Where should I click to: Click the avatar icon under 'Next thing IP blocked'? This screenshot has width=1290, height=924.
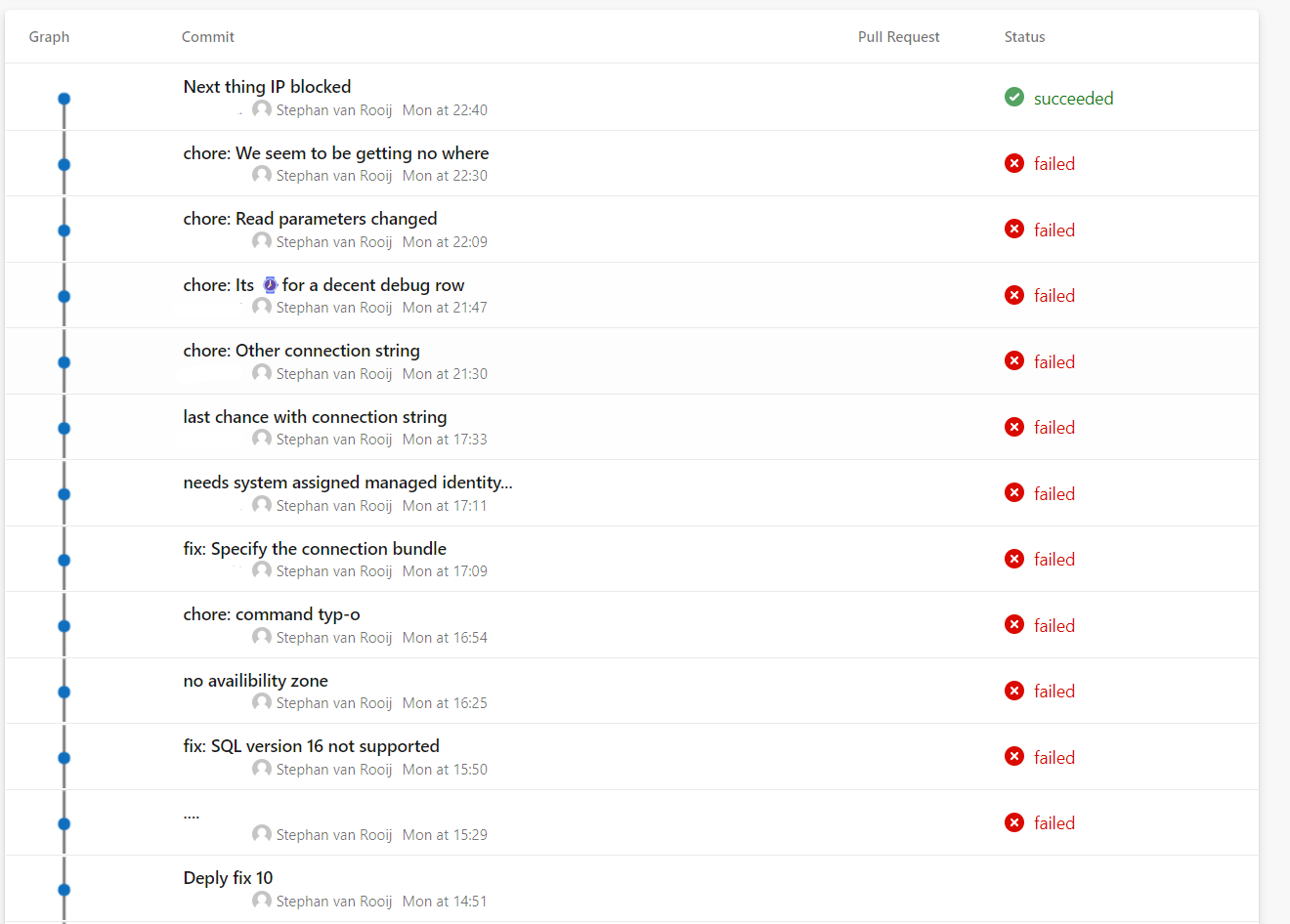pos(262,108)
